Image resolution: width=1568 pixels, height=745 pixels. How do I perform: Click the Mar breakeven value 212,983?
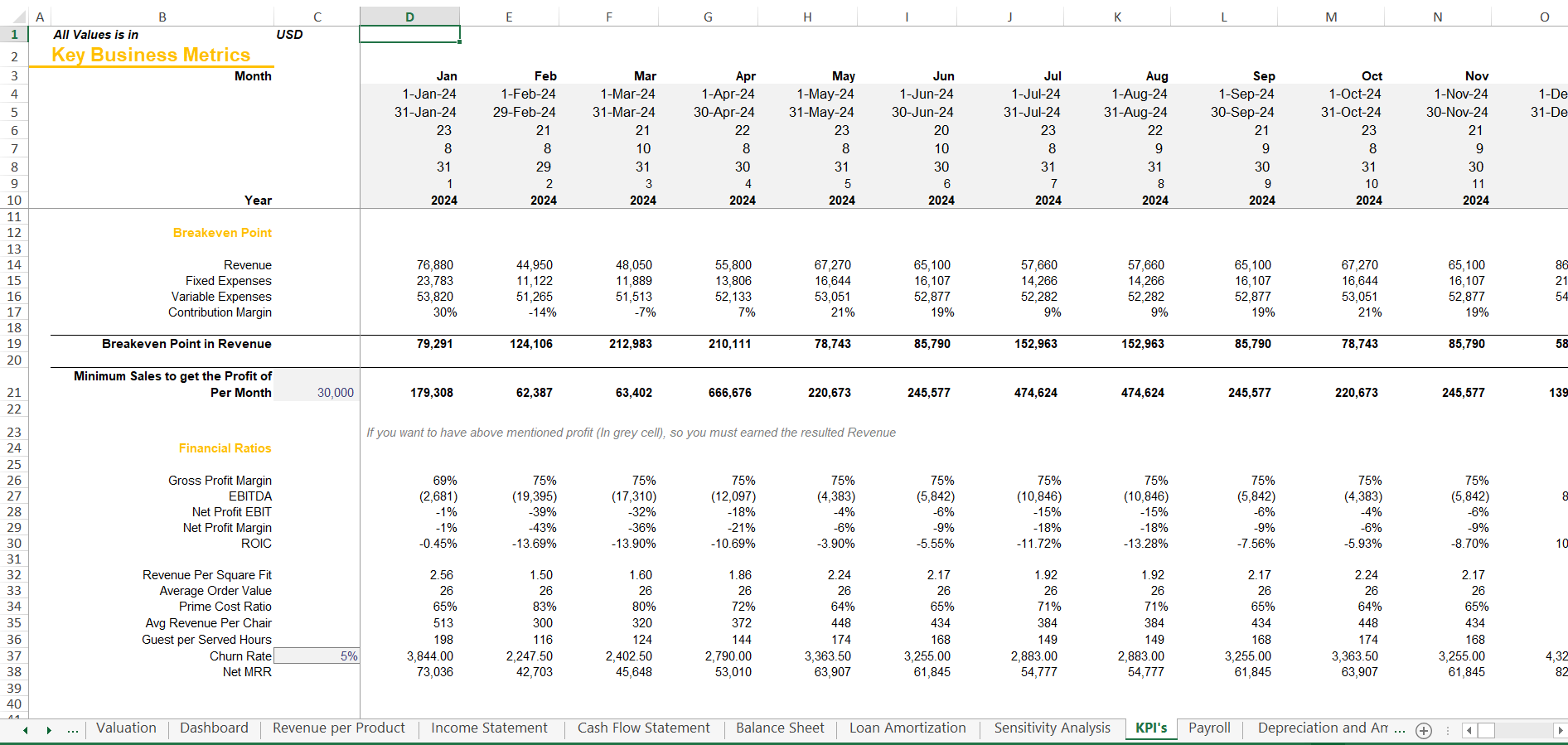(631, 344)
